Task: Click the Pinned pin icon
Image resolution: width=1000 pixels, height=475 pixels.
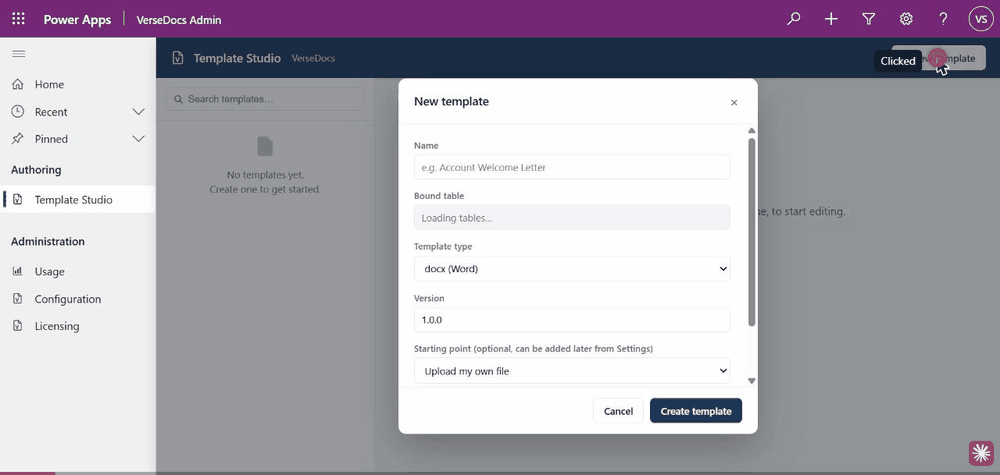Action: point(18,139)
